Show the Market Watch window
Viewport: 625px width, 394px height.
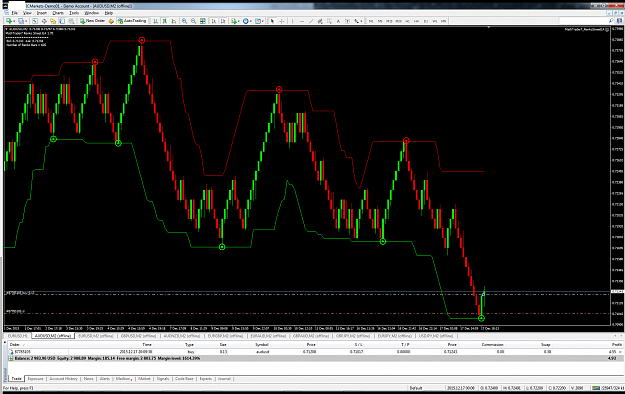[x=35, y=21]
